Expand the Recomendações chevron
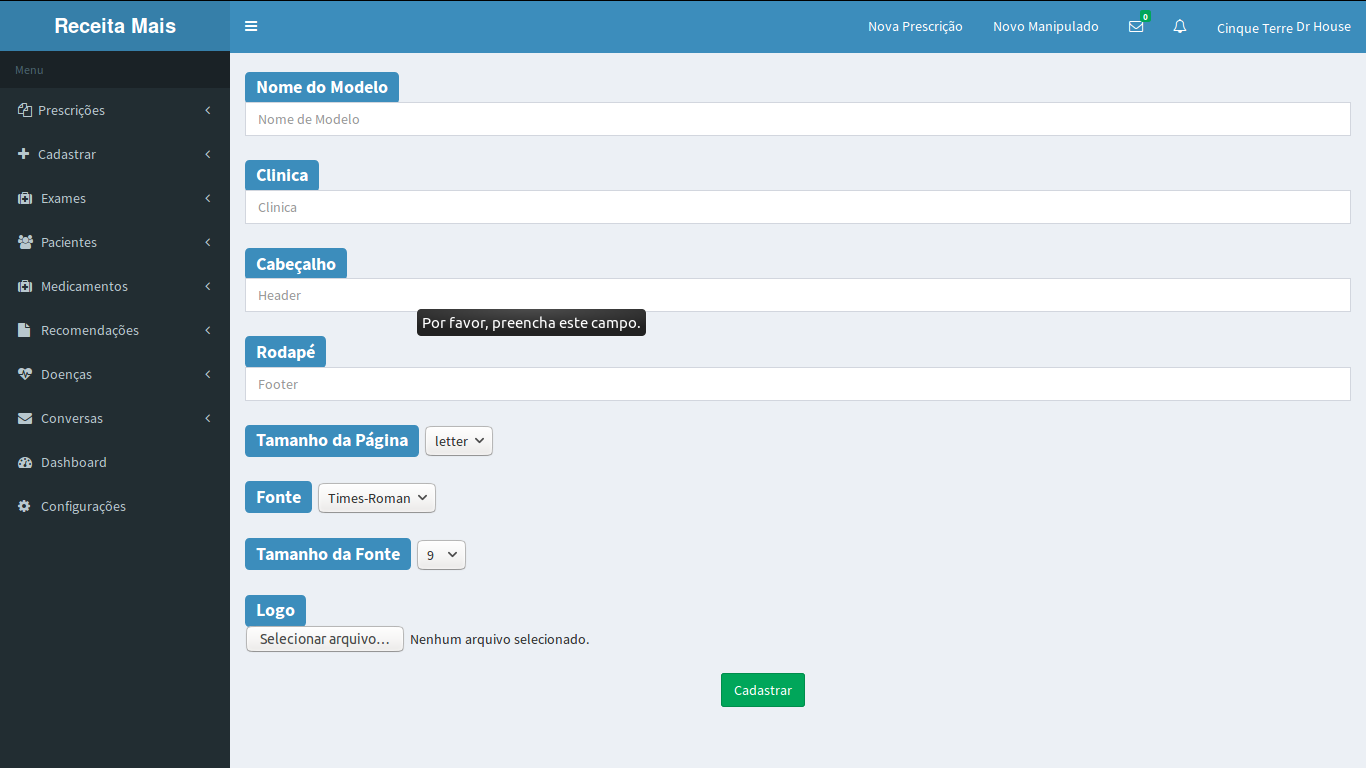This screenshot has width=1366, height=768. (208, 330)
